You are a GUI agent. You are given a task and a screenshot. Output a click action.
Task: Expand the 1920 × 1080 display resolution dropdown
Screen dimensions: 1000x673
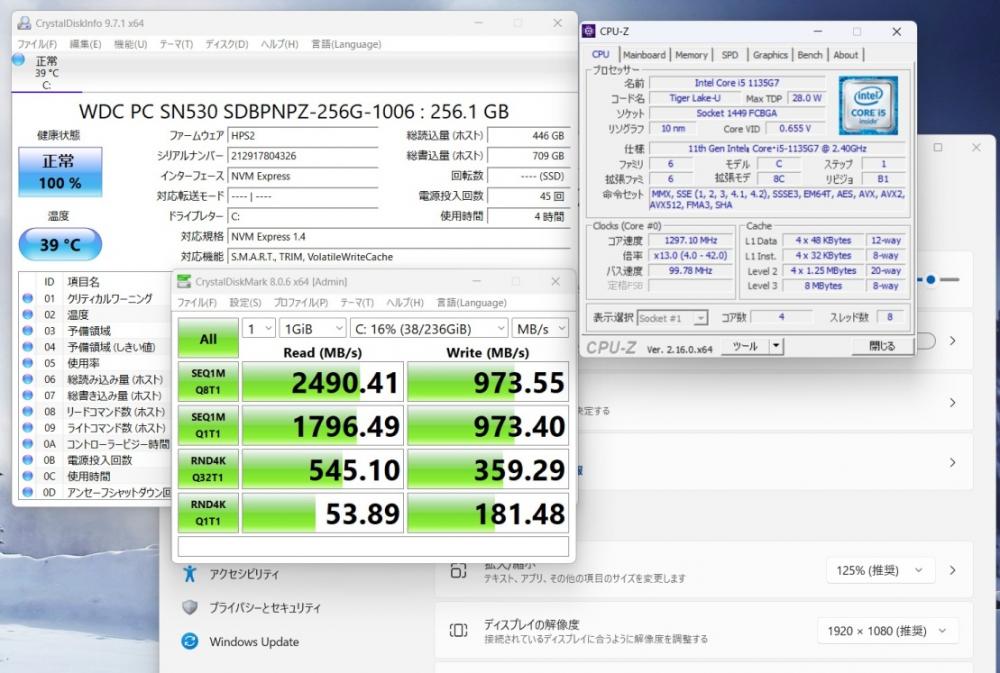pyautogui.click(x=887, y=631)
